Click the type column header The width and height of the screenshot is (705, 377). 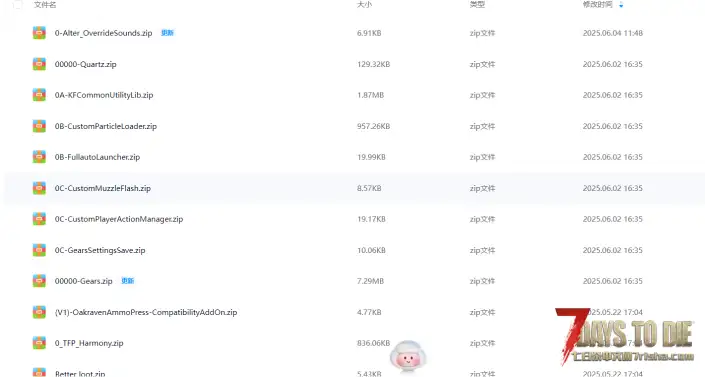tap(477, 4)
